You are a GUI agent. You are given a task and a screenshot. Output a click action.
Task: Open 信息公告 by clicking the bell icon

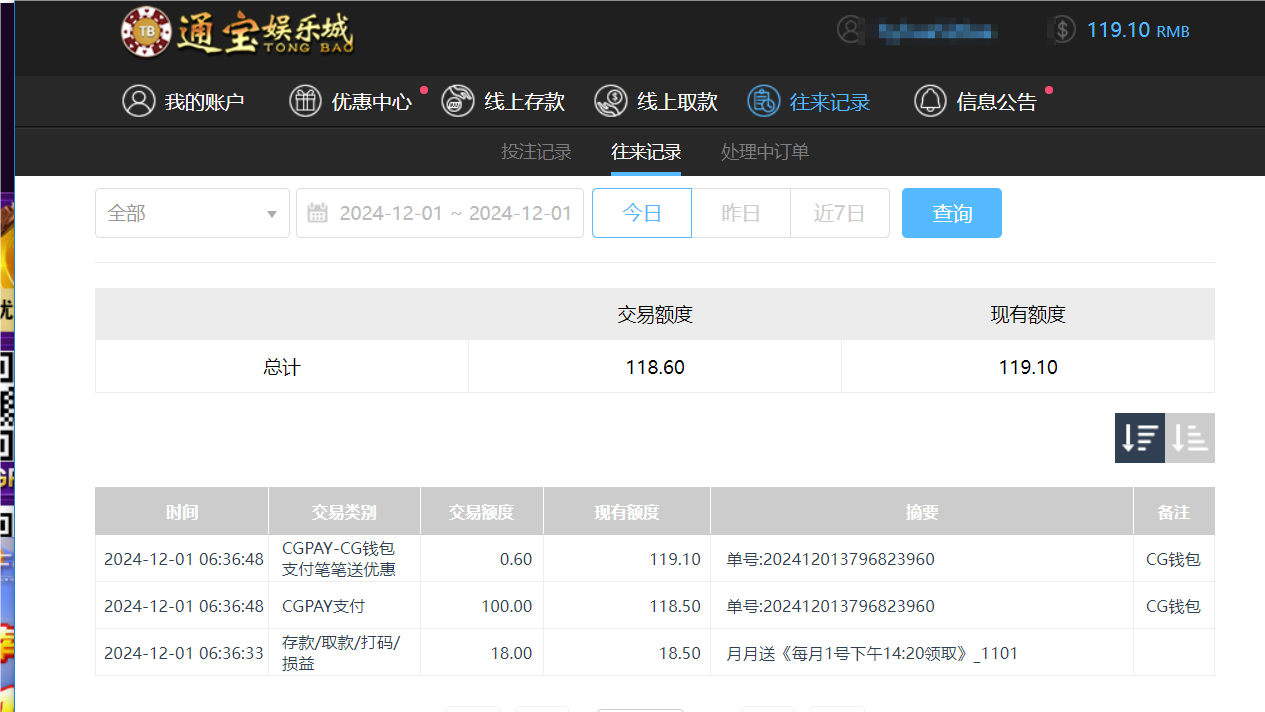pyautogui.click(x=930, y=100)
